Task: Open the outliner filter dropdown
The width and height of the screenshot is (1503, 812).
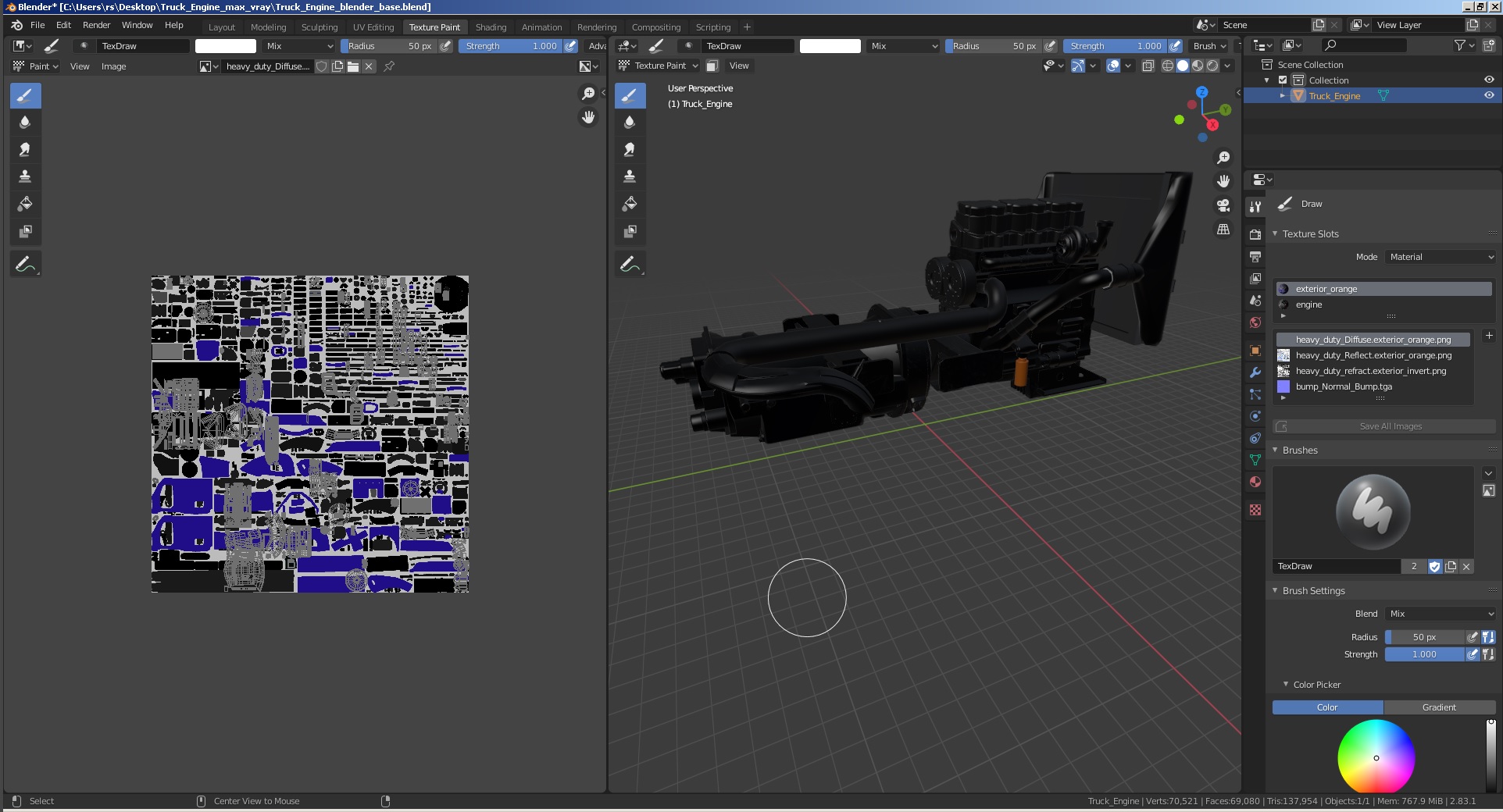Action: [1465, 45]
